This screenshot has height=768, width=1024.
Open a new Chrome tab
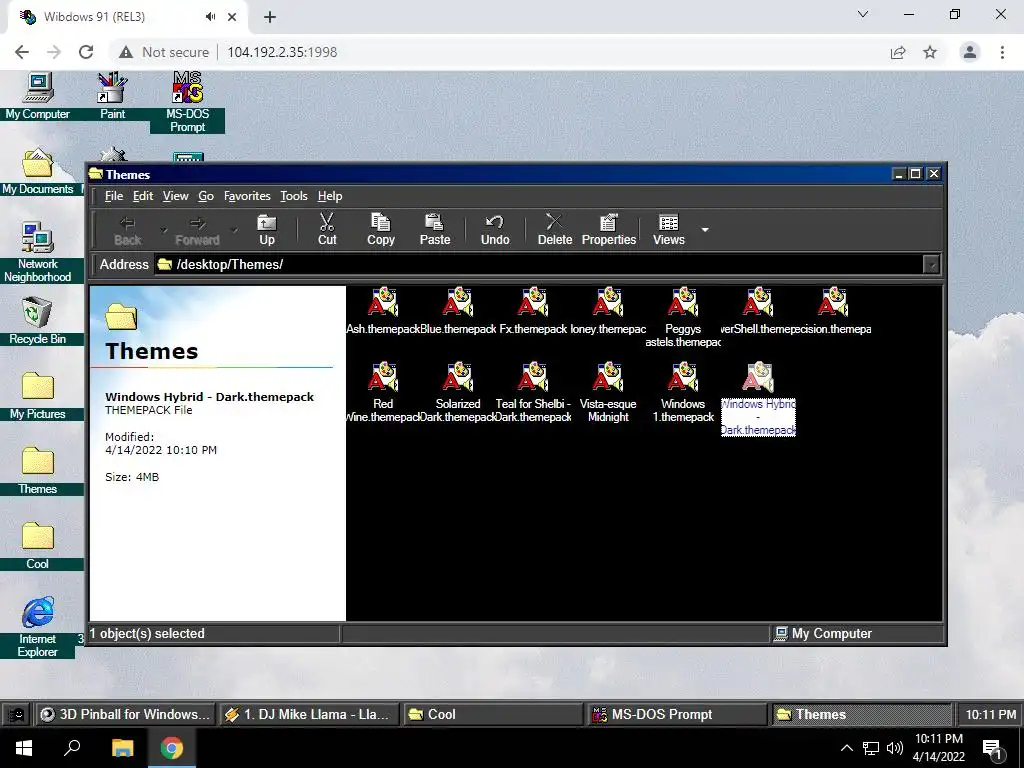click(x=270, y=17)
